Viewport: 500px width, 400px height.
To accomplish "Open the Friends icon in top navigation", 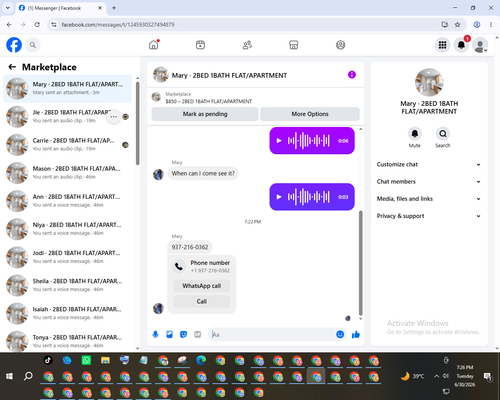I will [x=247, y=45].
